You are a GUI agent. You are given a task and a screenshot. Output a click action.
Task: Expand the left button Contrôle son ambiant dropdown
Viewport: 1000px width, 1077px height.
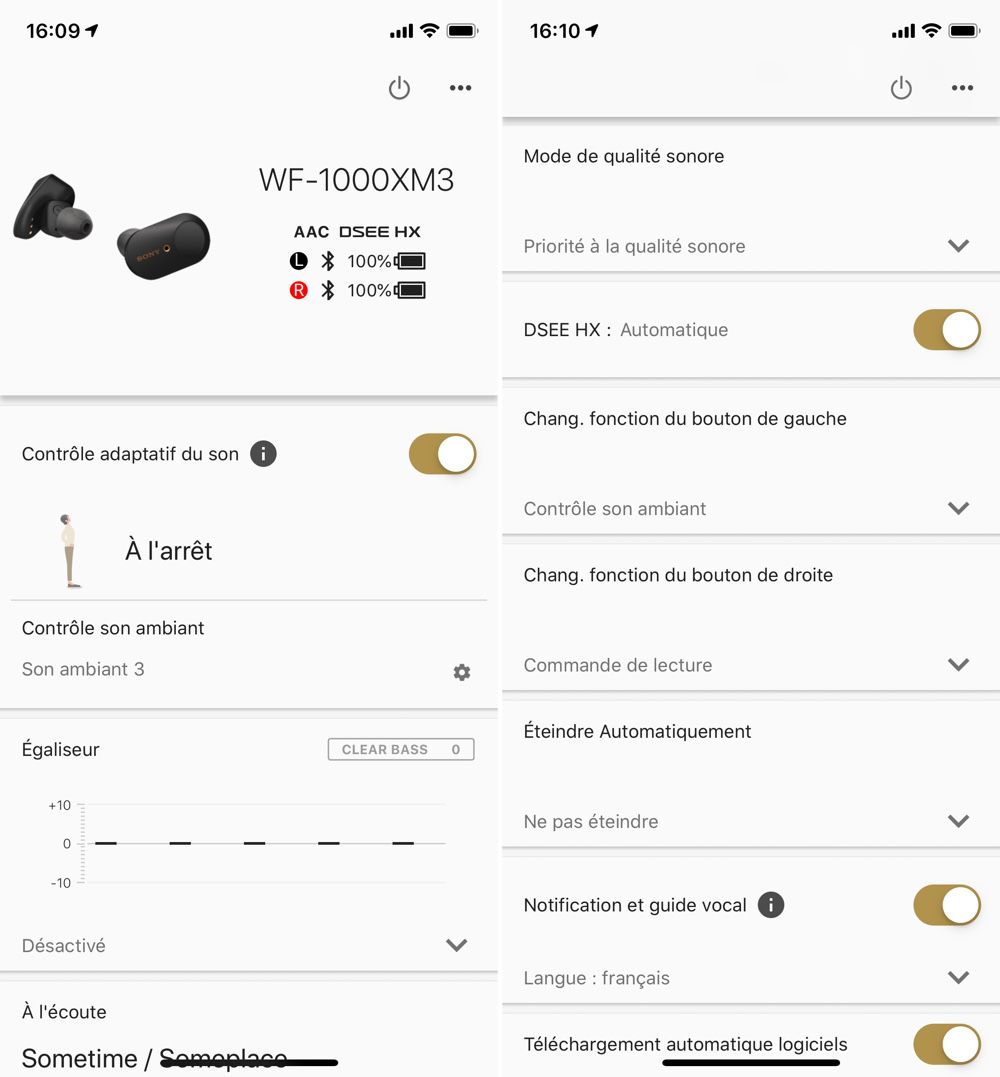click(751, 508)
